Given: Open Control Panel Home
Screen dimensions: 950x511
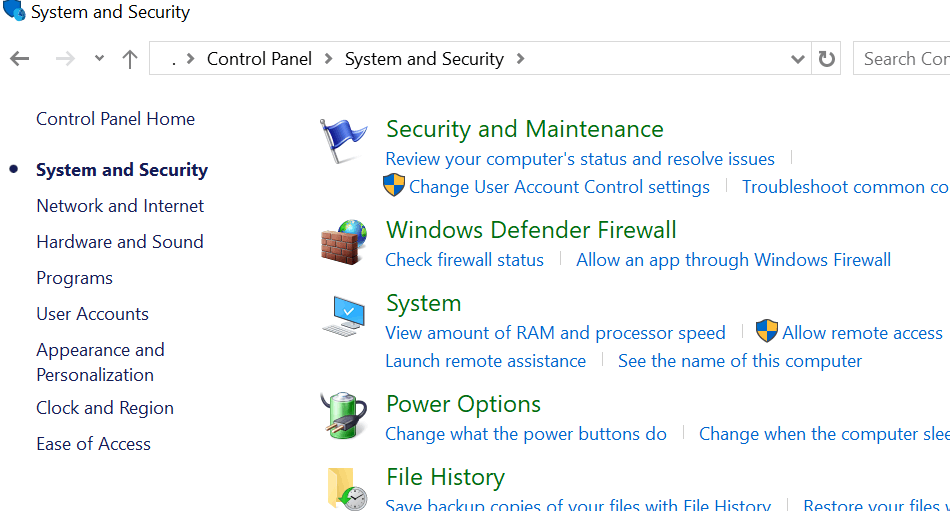Looking at the screenshot, I should (x=116, y=119).
